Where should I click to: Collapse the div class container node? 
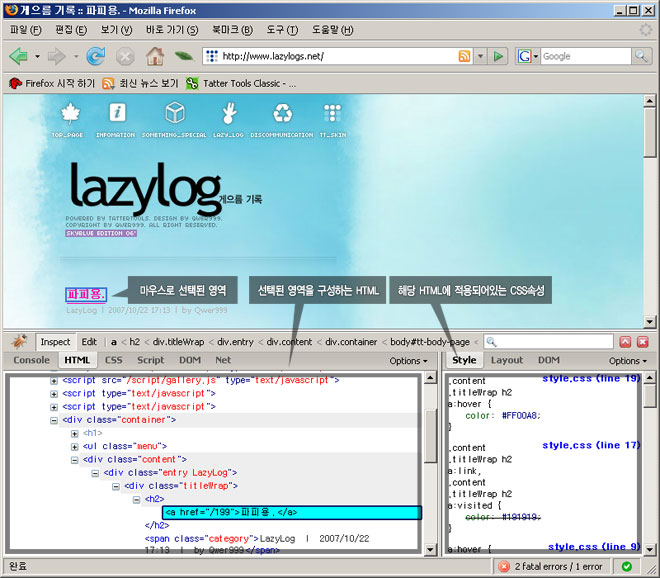[54, 420]
